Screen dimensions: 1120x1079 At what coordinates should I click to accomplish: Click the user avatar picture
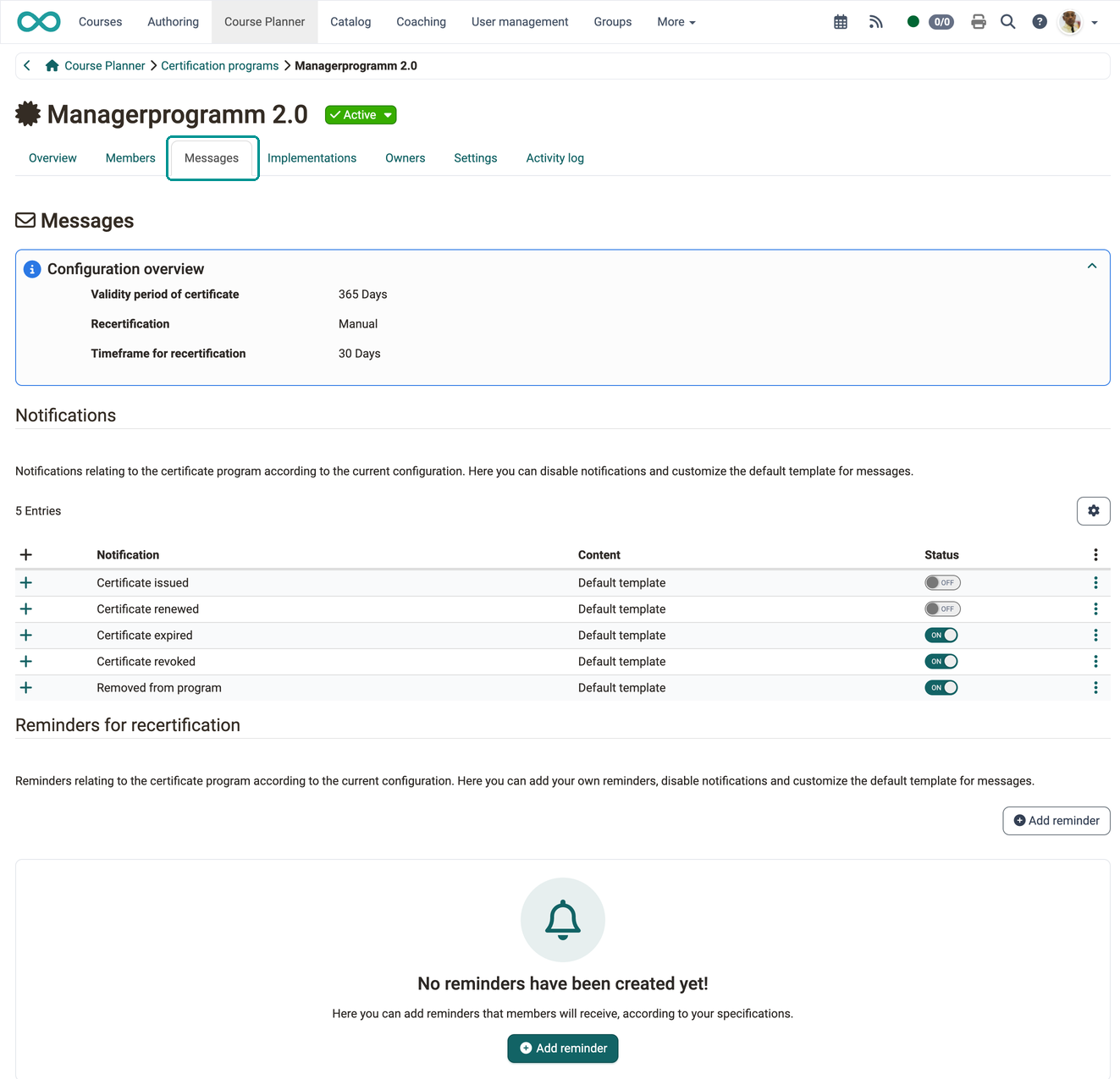(1071, 22)
